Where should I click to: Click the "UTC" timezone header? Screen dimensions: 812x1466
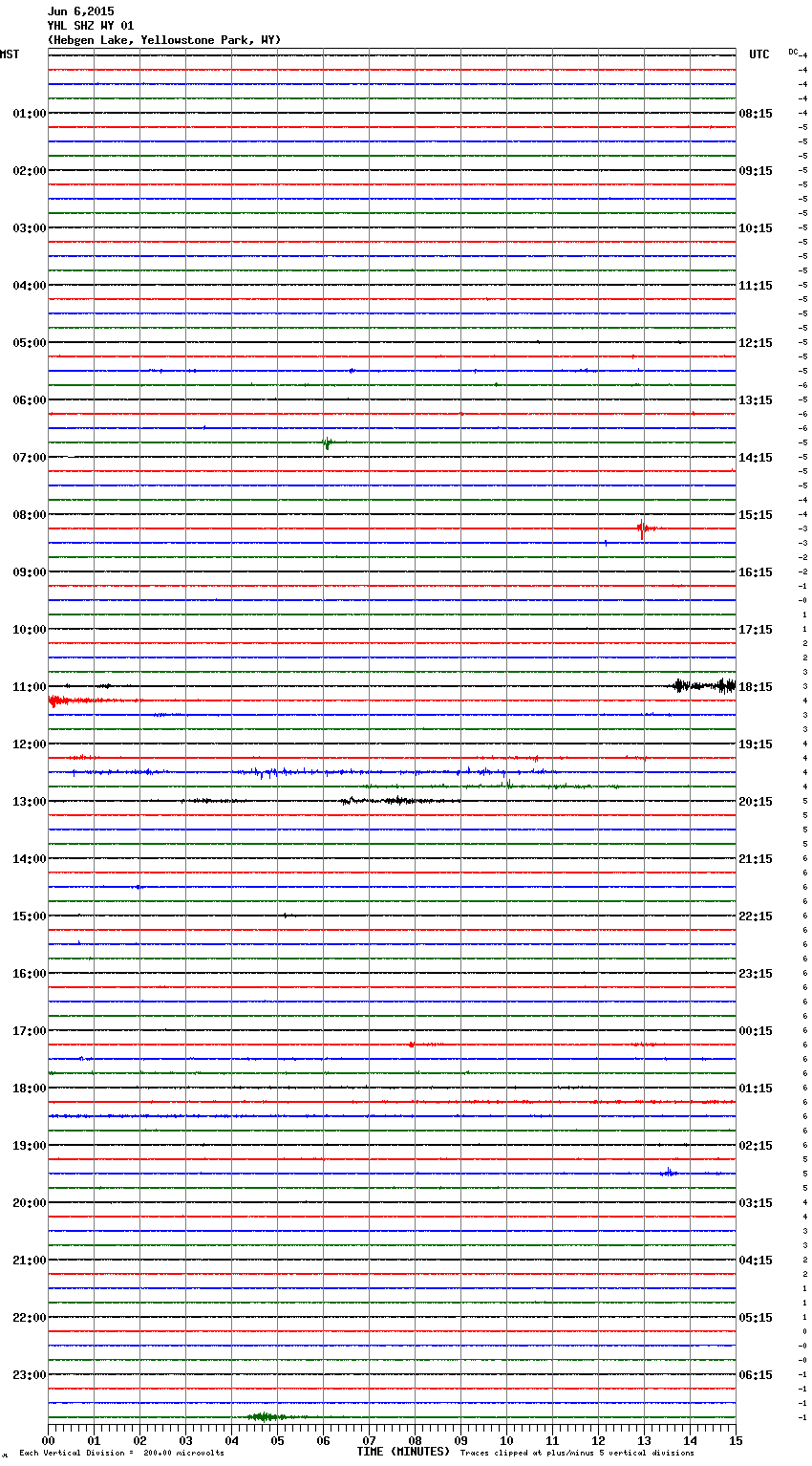point(759,54)
